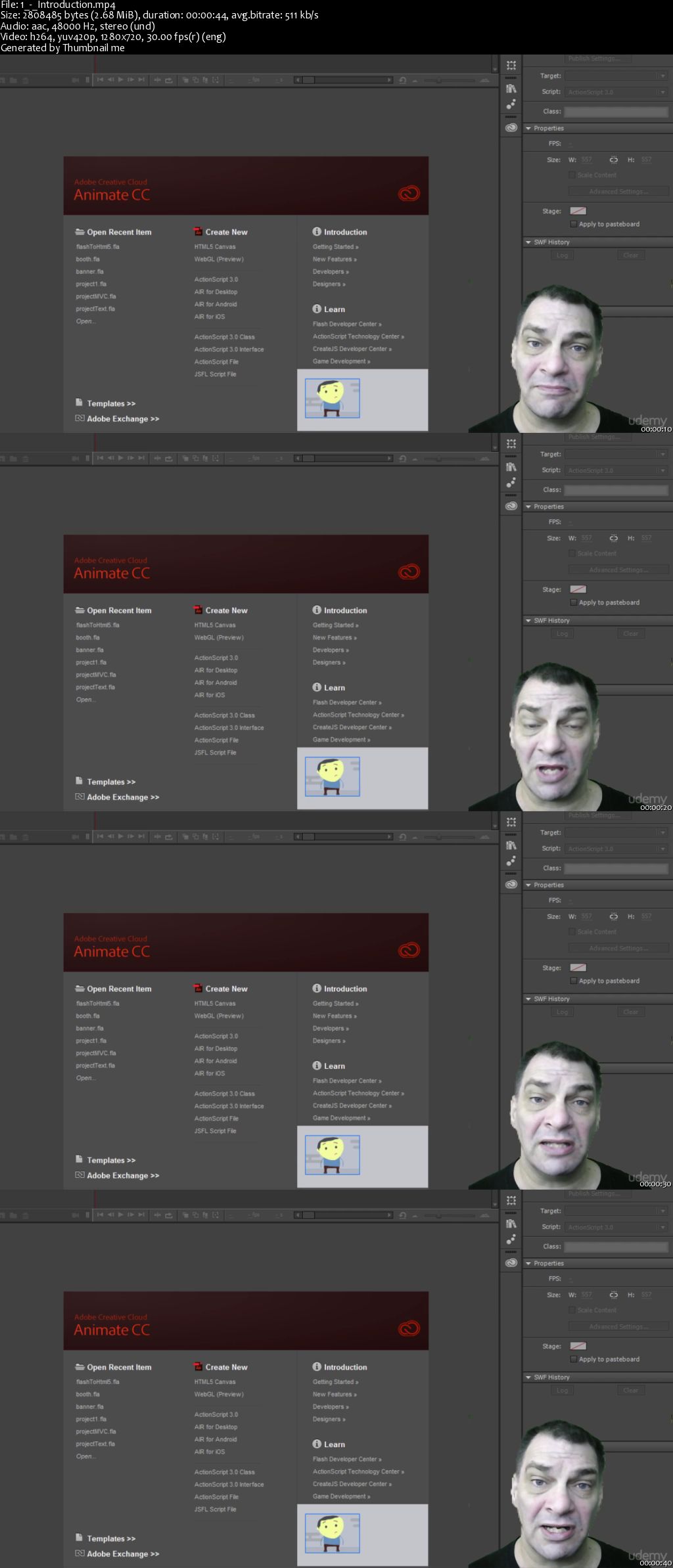Open the Script ActionScript 3.0 dropdown, 00:00:30 frame
This screenshot has height=1568, width=673.
tap(616, 849)
